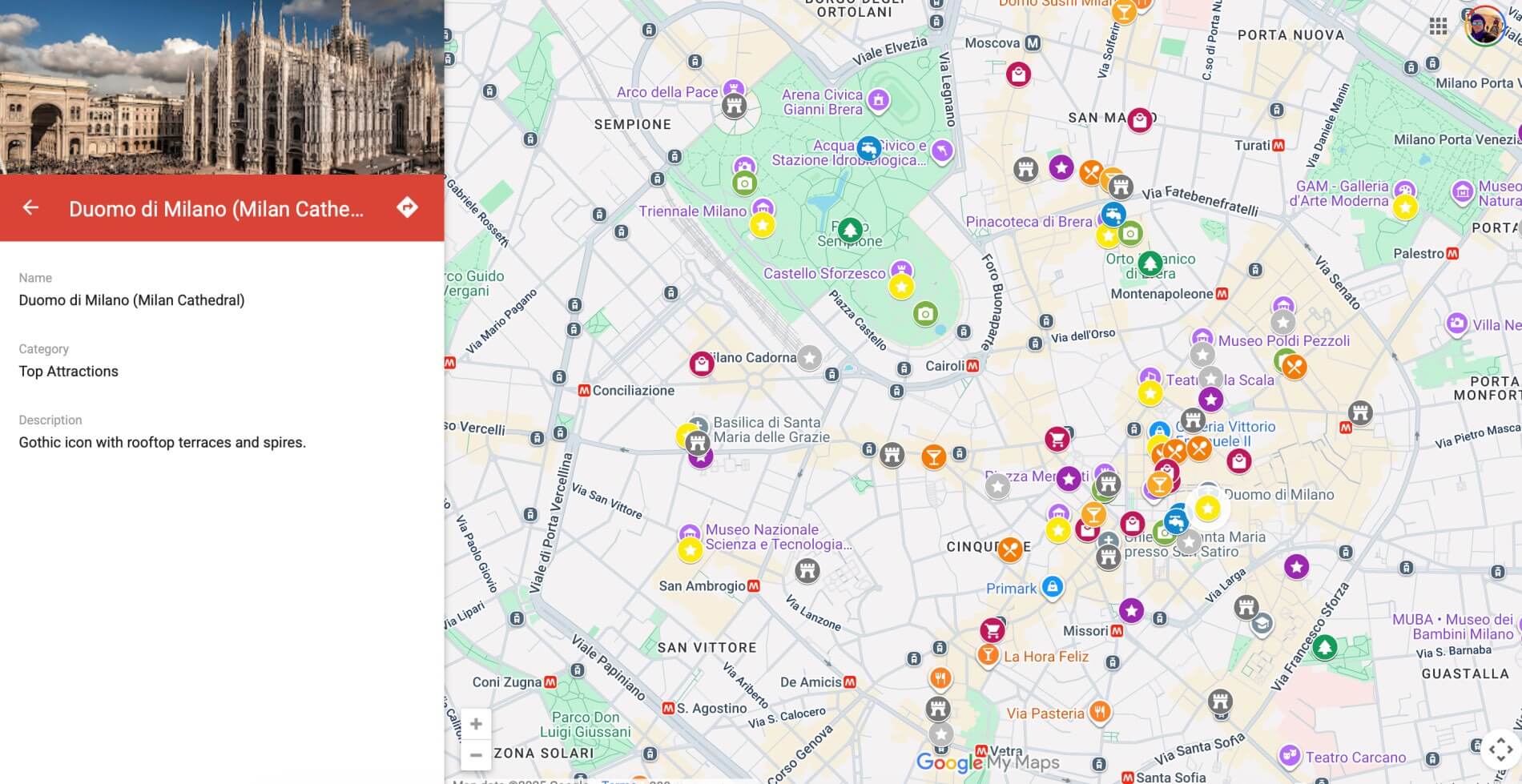Click the blue shopping marker near Primark
The width and height of the screenshot is (1522, 784).
1053,587
